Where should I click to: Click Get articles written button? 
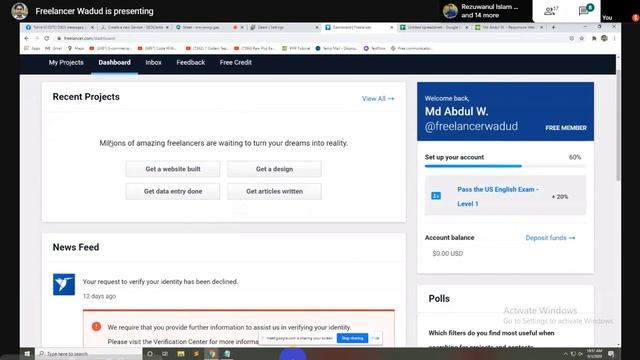[x=274, y=191]
